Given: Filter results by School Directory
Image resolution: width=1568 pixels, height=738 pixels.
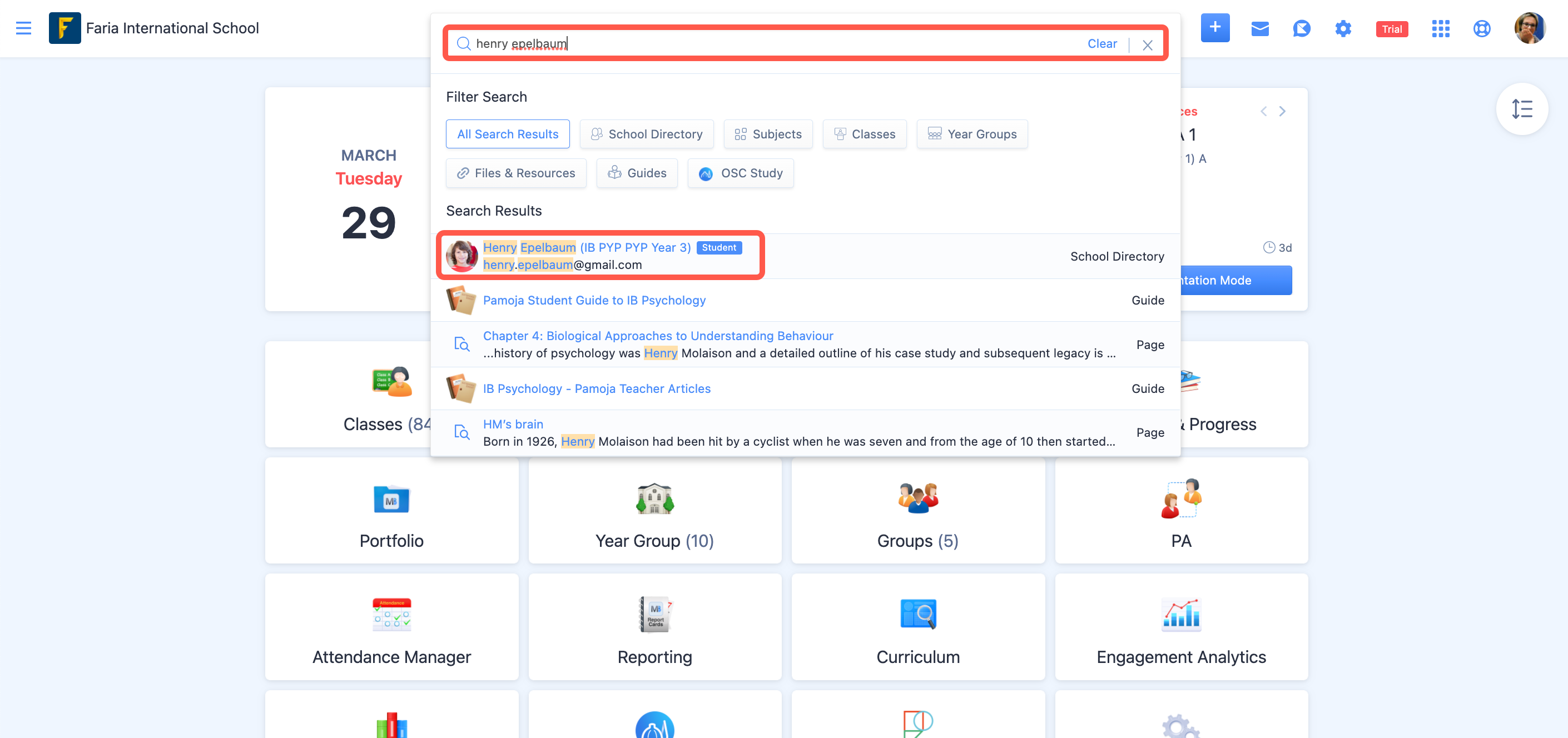Looking at the screenshot, I should click(x=647, y=134).
